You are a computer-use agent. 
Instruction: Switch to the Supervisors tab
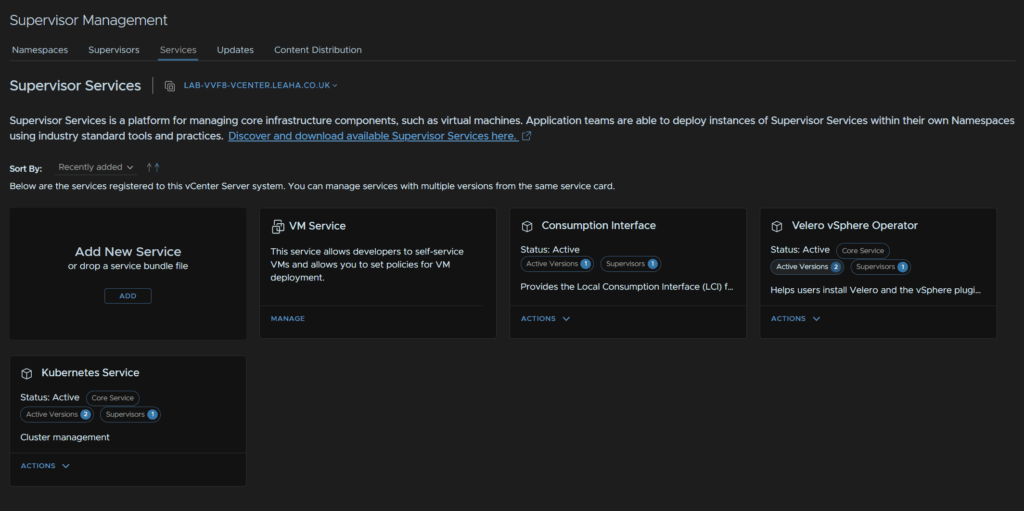pyautogui.click(x=114, y=50)
